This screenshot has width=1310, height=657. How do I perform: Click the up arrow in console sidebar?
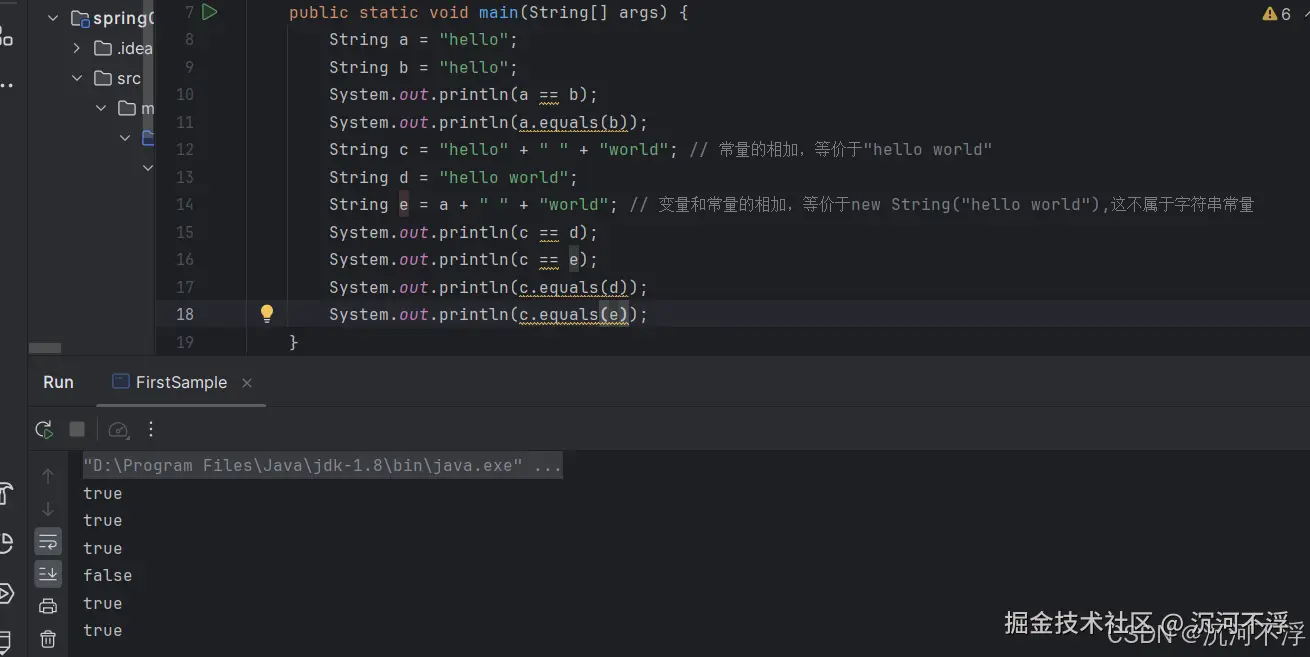click(47, 476)
